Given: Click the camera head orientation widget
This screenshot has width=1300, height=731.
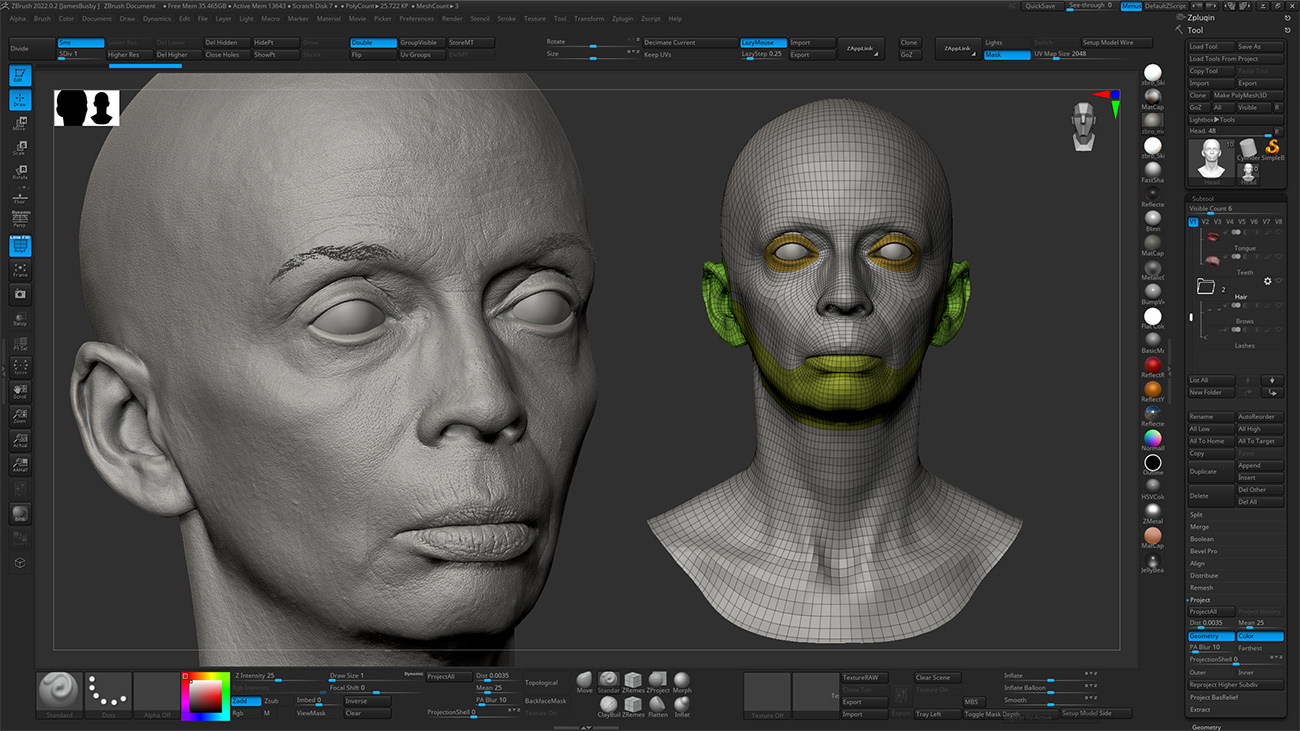Looking at the screenshot, I should 1084,126.
